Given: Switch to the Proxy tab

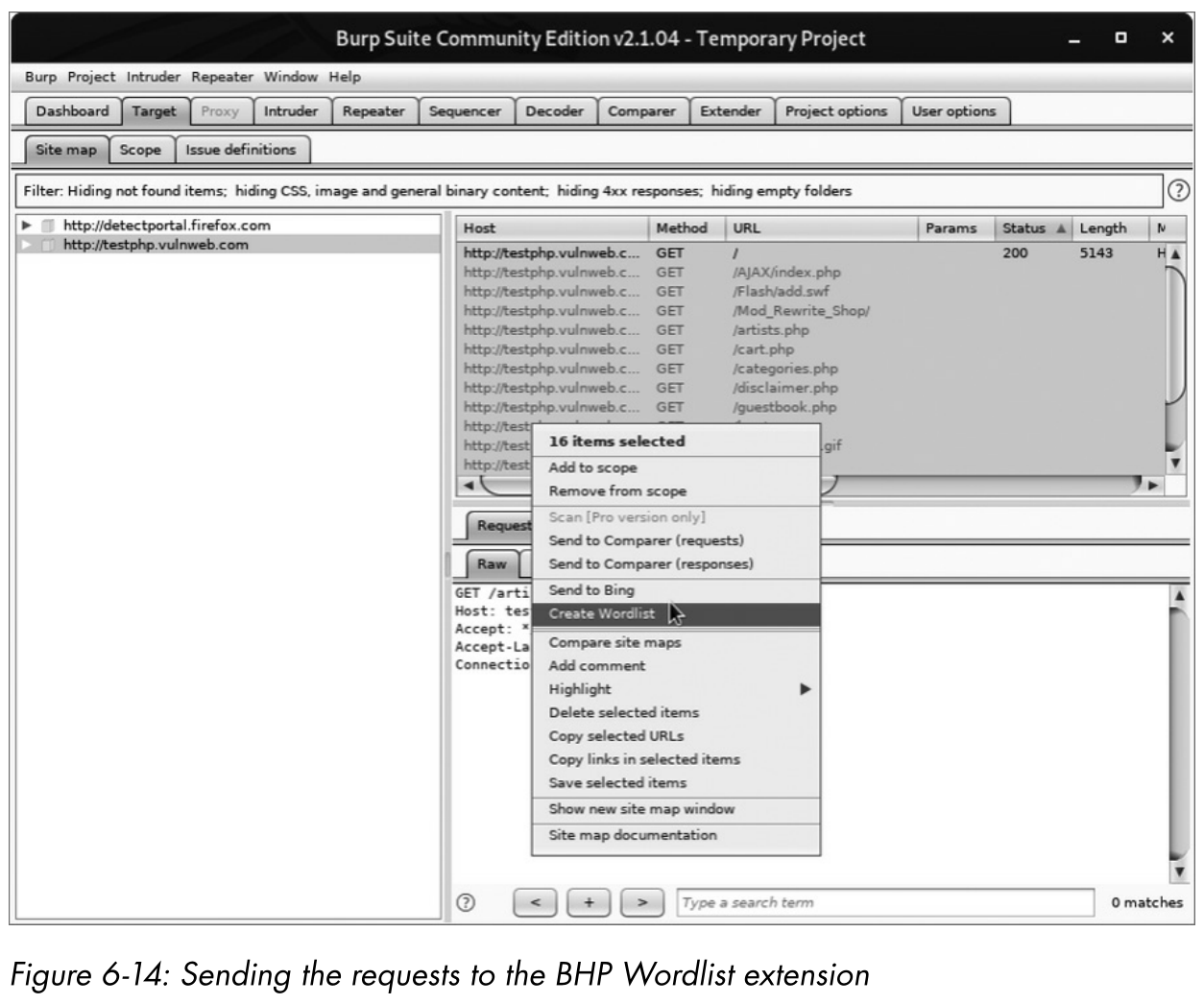Looking at the screenshot, I should point(220,111).
